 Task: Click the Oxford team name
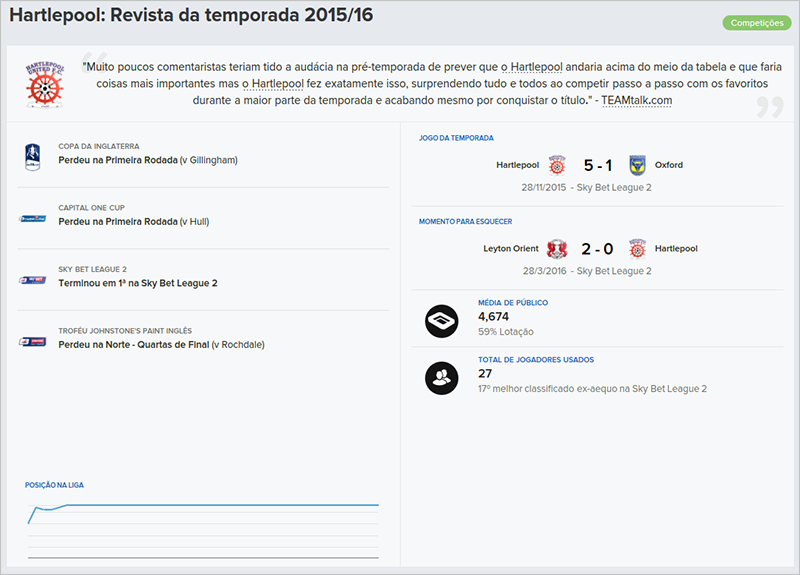669,165
